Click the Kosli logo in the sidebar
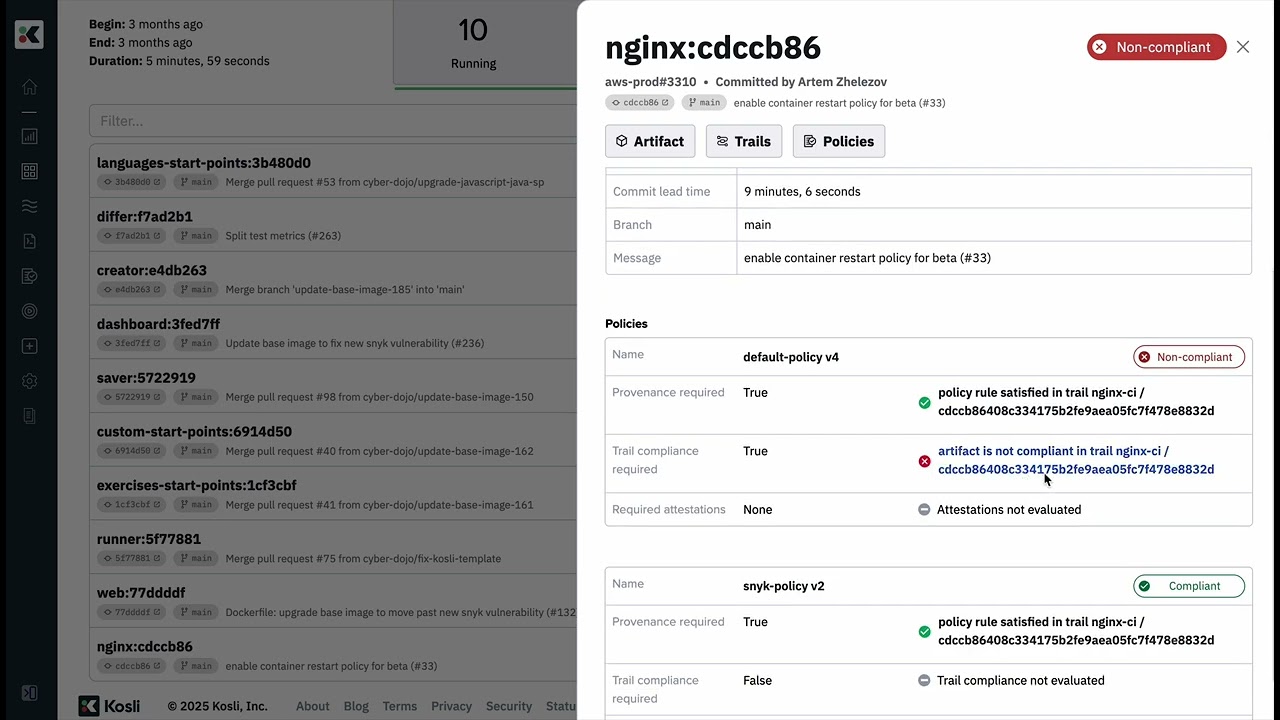 pyautogui.click(x=29, y=35)
